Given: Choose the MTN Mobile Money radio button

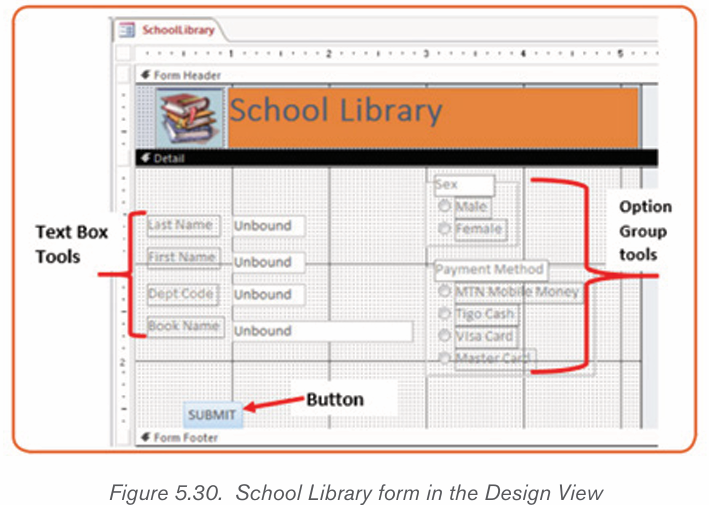Looking at the screenshot, I should (x=444, y=291).
